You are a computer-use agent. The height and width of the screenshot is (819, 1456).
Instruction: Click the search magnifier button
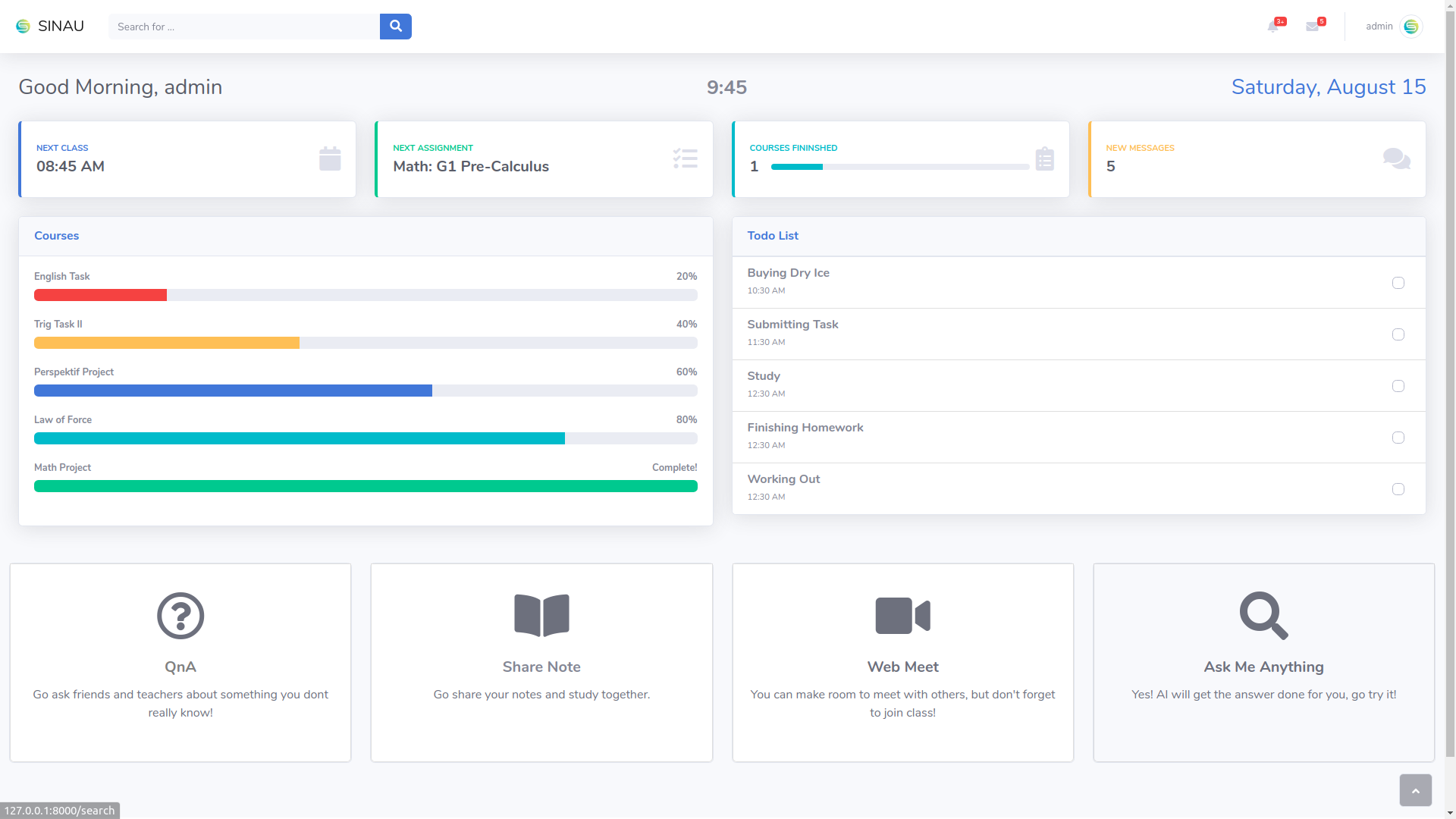click(395, 27)
